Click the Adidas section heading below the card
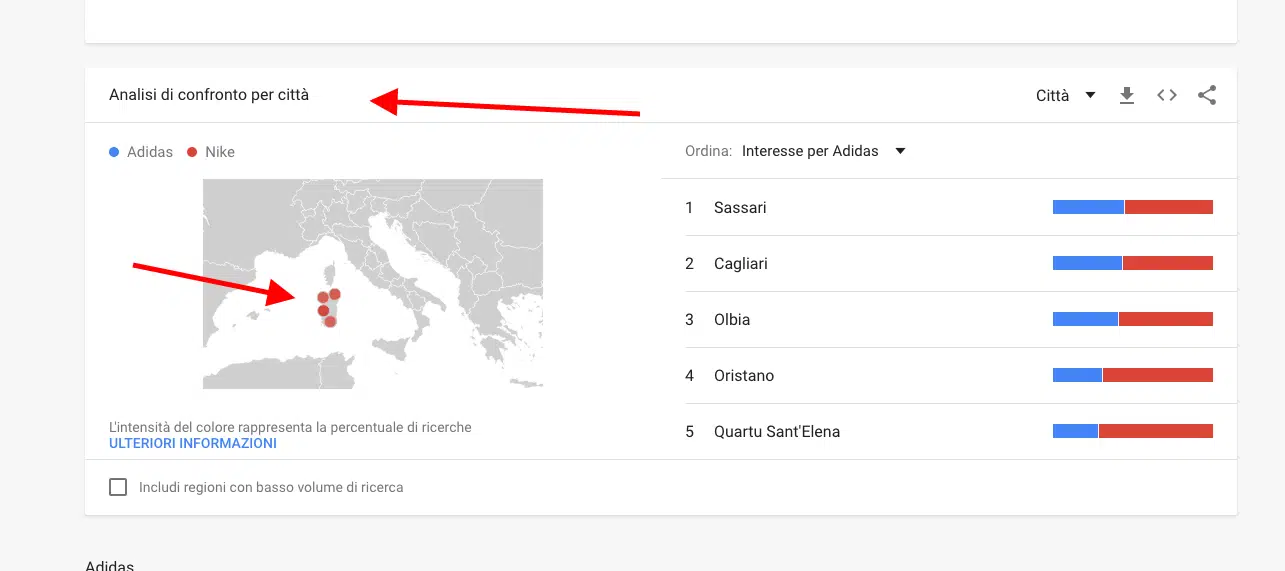 (109, 565)
